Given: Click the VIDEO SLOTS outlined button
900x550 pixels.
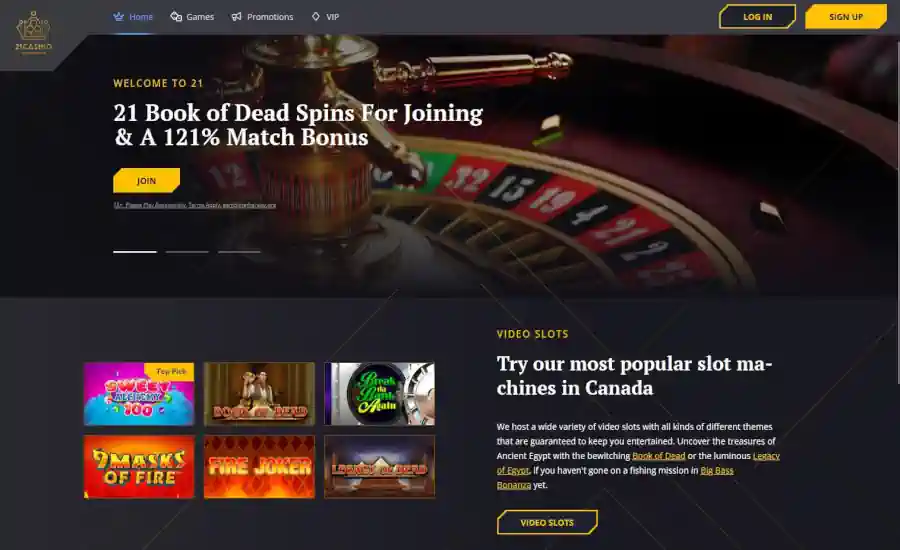Looking at the screenshot, I should 547,522.
